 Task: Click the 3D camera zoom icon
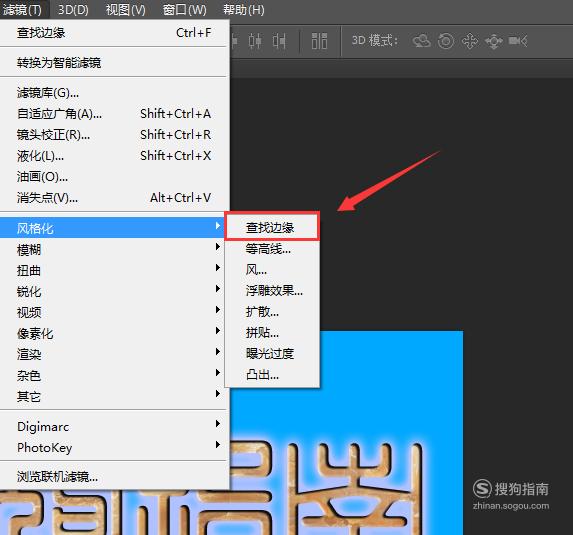point(518,41)
